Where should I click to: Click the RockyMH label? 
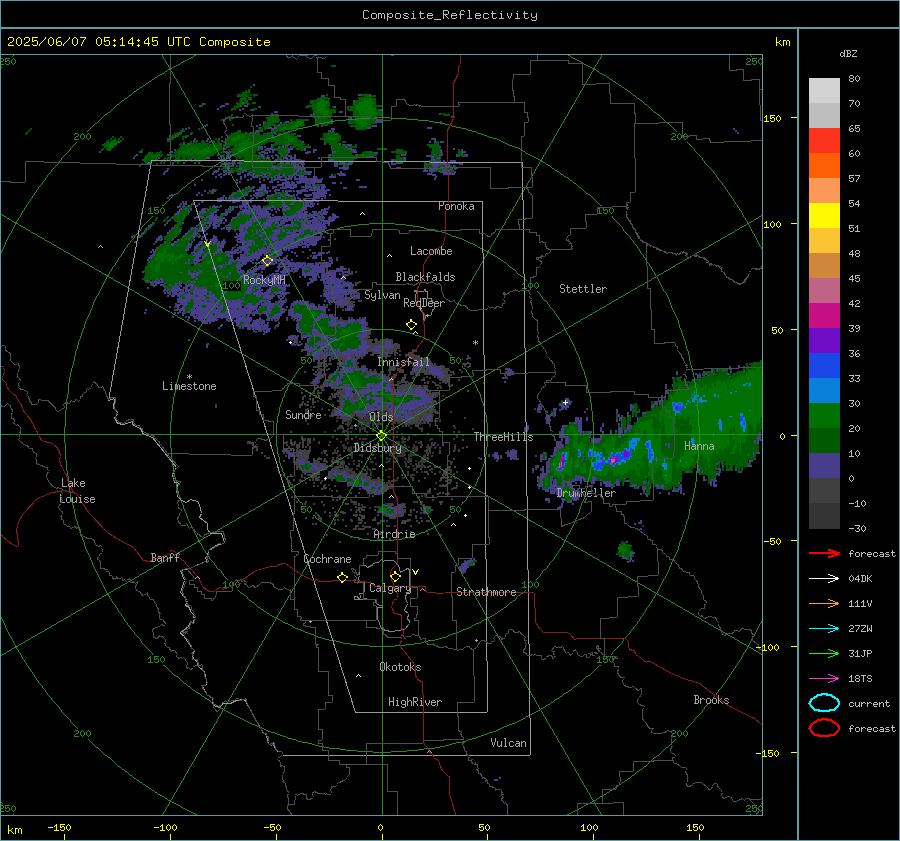(264, 280)
